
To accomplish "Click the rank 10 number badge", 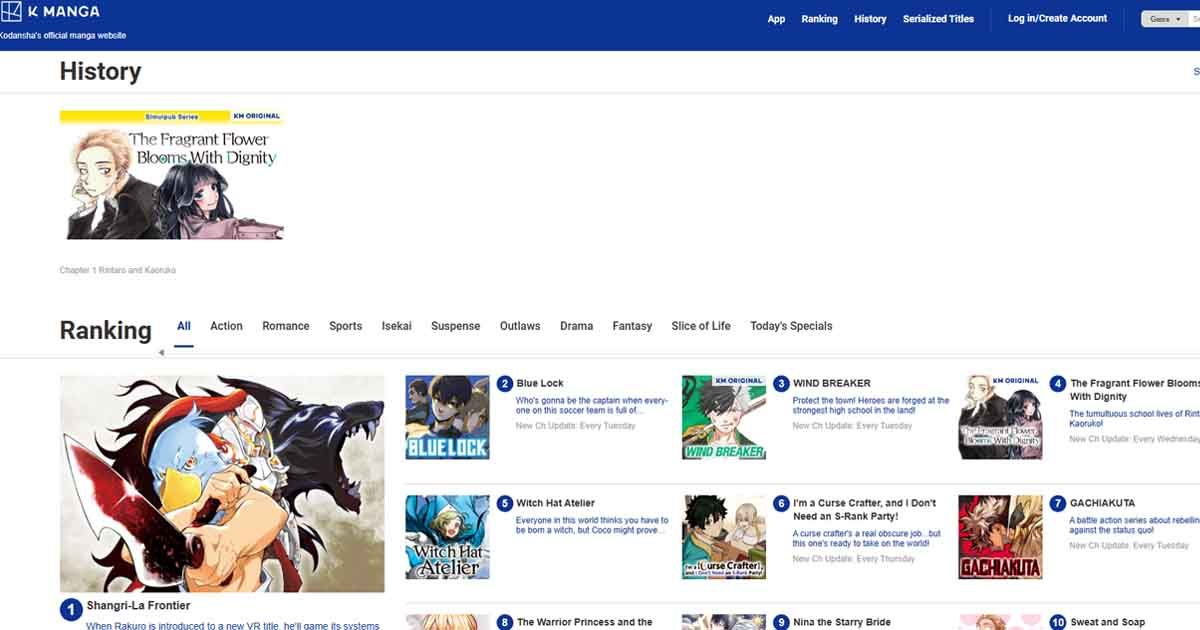I will coord(1058,622).
